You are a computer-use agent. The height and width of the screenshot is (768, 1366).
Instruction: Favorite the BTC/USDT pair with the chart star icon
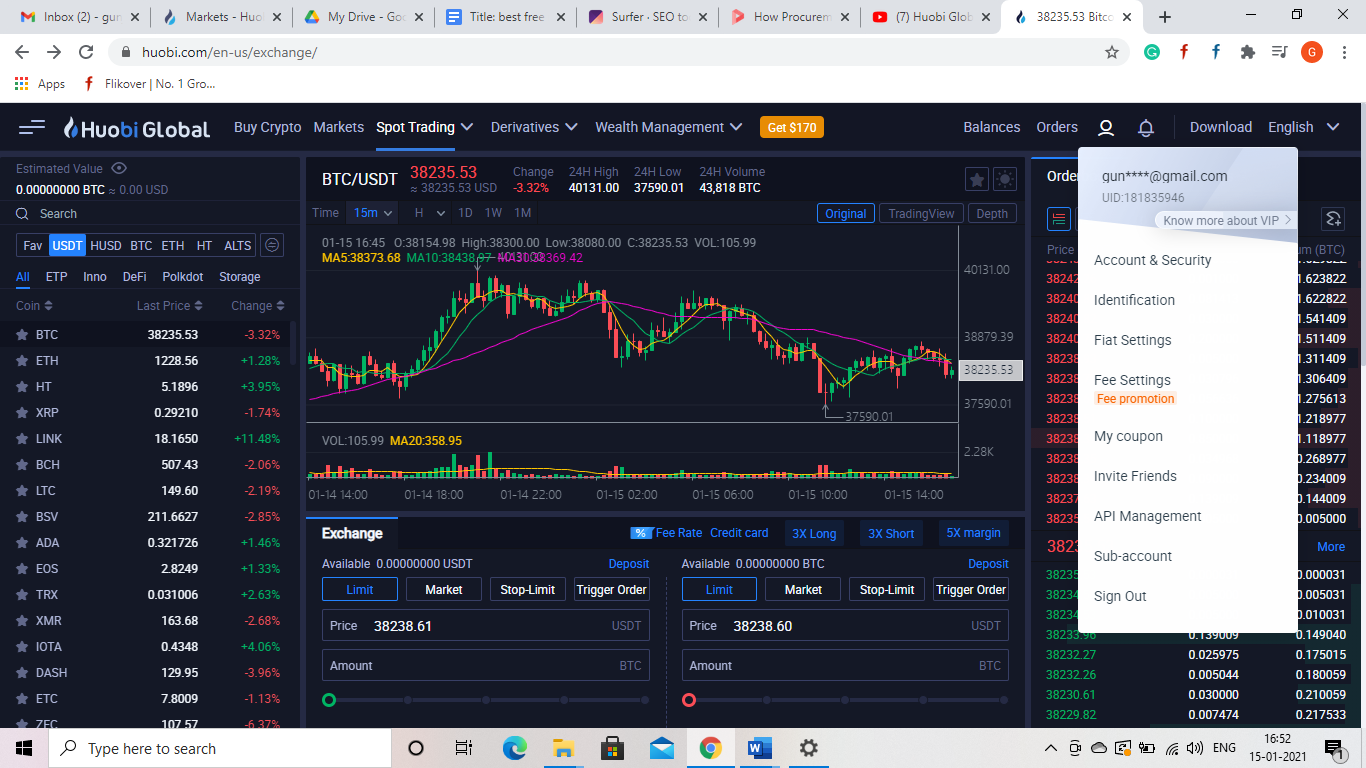pyautogui.click(x=977, y=180)
